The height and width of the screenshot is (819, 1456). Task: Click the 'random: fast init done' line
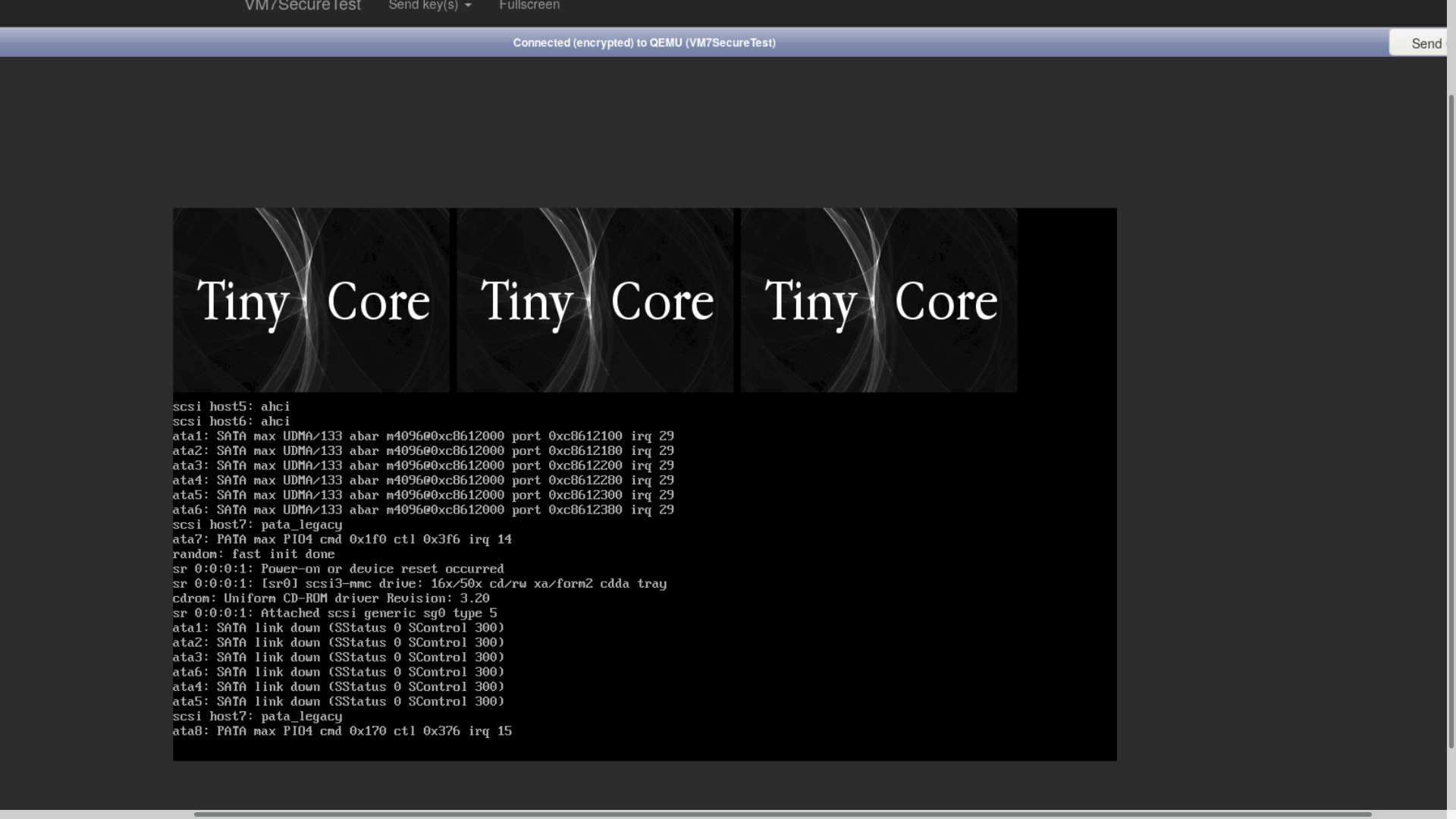[x=253, y=554]
